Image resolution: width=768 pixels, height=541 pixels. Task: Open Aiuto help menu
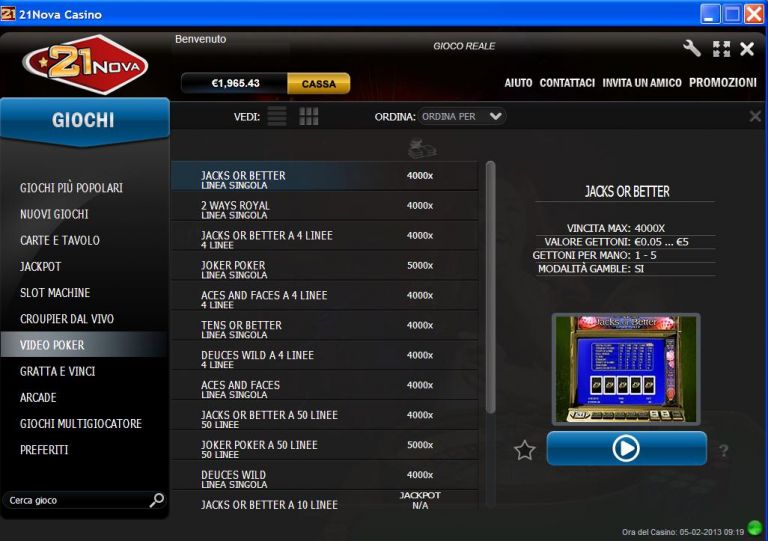518,83
